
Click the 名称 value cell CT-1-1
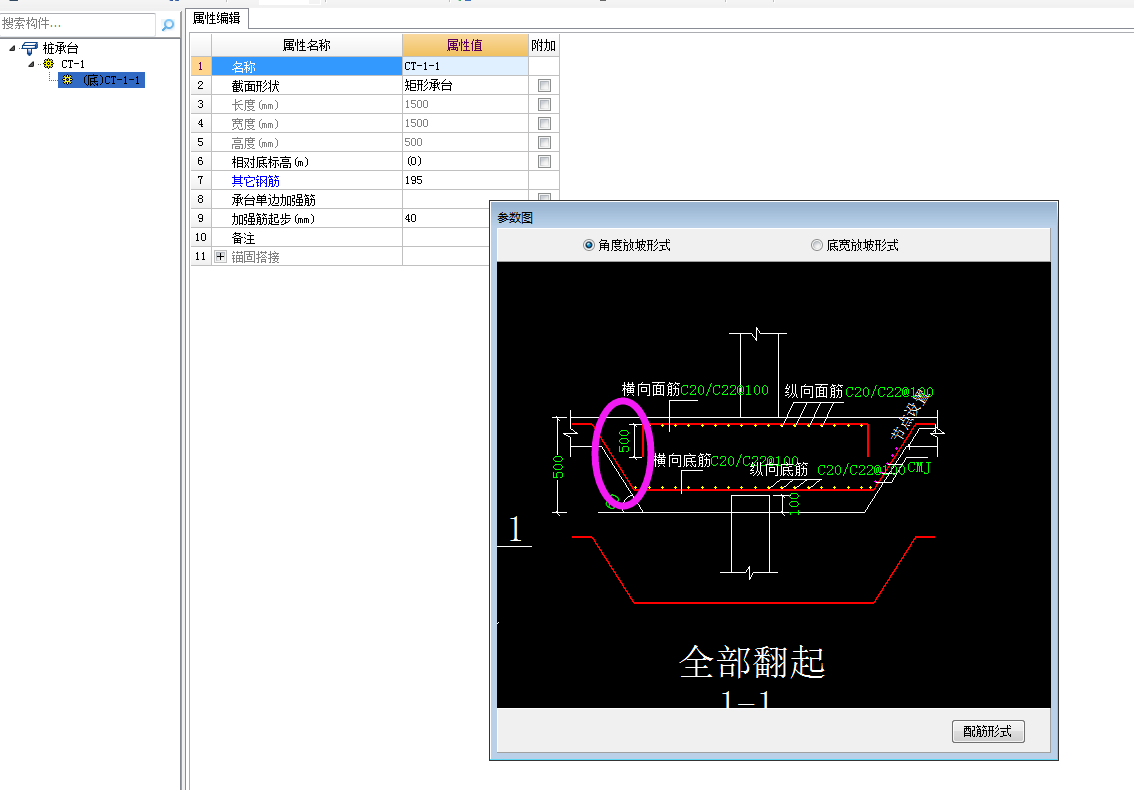(465, 66)
